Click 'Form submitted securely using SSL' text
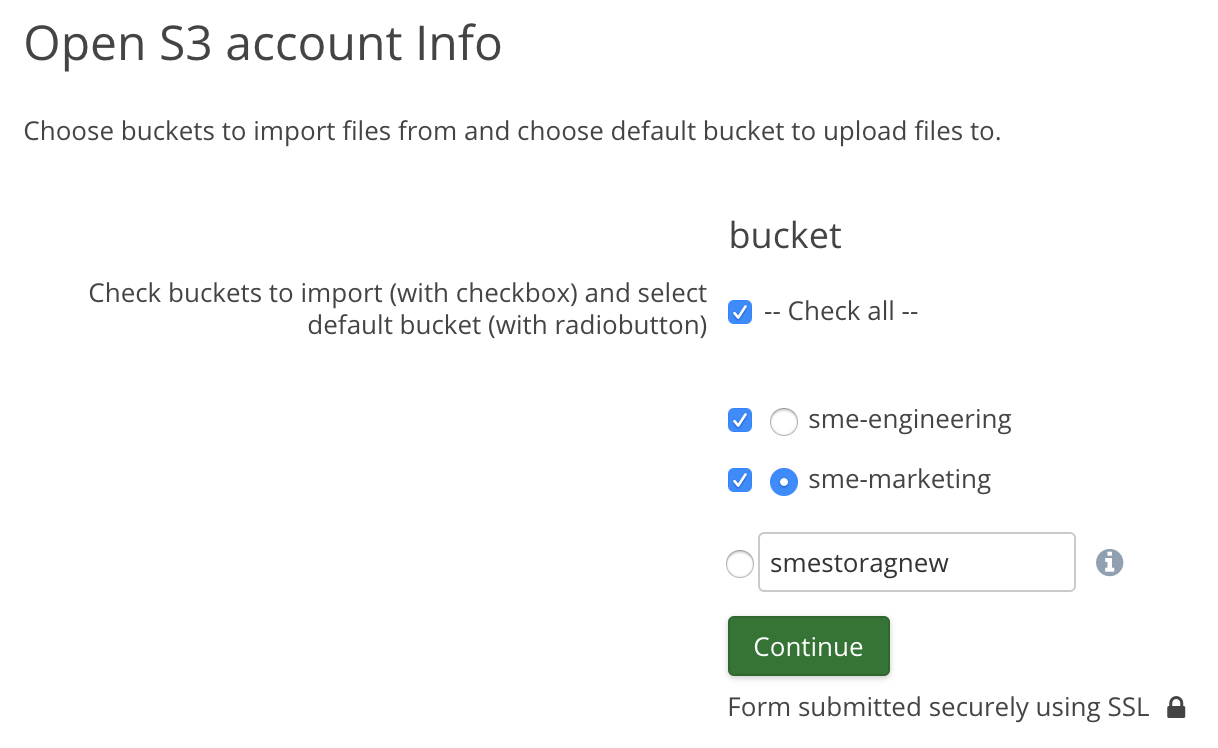This screenshot has width=1218, height=748. [938, 708]
